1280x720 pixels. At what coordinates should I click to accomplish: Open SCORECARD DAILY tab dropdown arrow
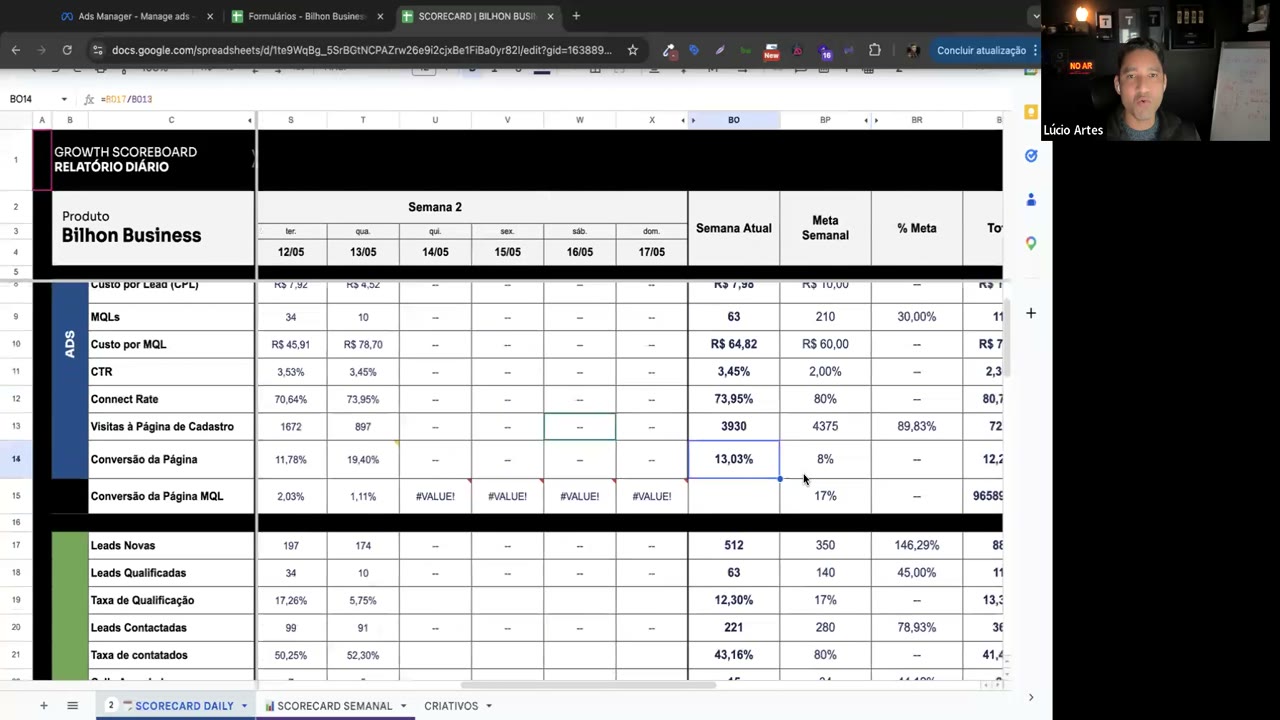tap(243, 706)
